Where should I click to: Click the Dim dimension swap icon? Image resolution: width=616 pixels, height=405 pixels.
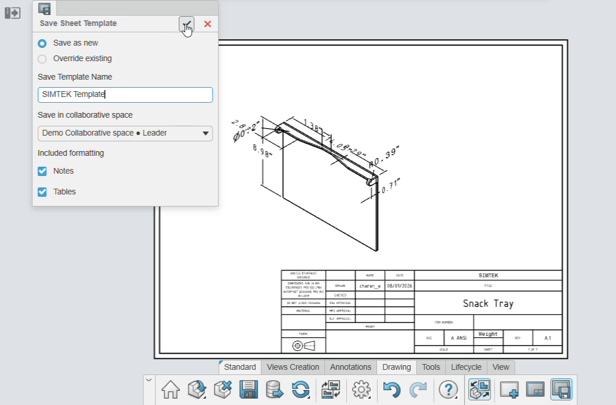click(331, 390)
